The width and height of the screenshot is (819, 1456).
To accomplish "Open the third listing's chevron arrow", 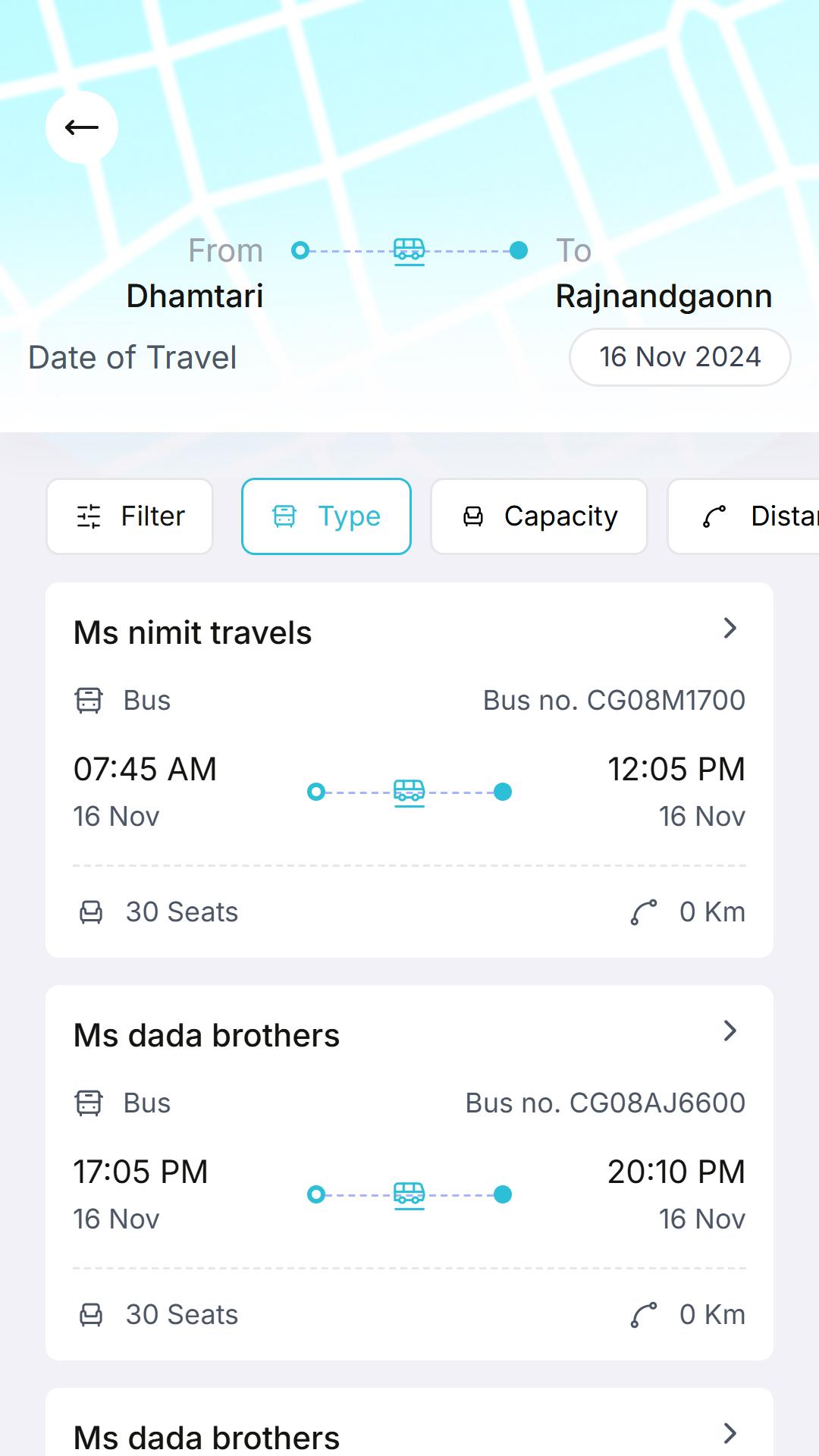I will tap(730, 1433).
